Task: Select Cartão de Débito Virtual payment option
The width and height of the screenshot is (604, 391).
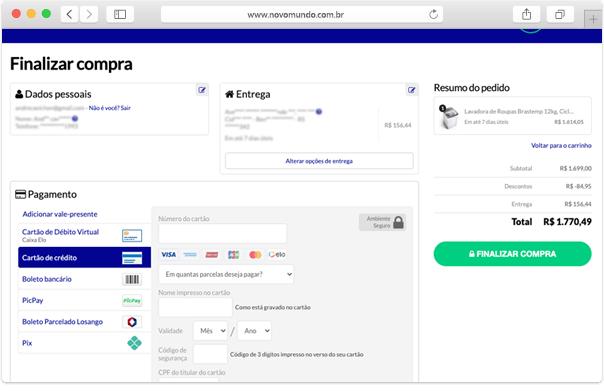Action: tap(84, 235)
